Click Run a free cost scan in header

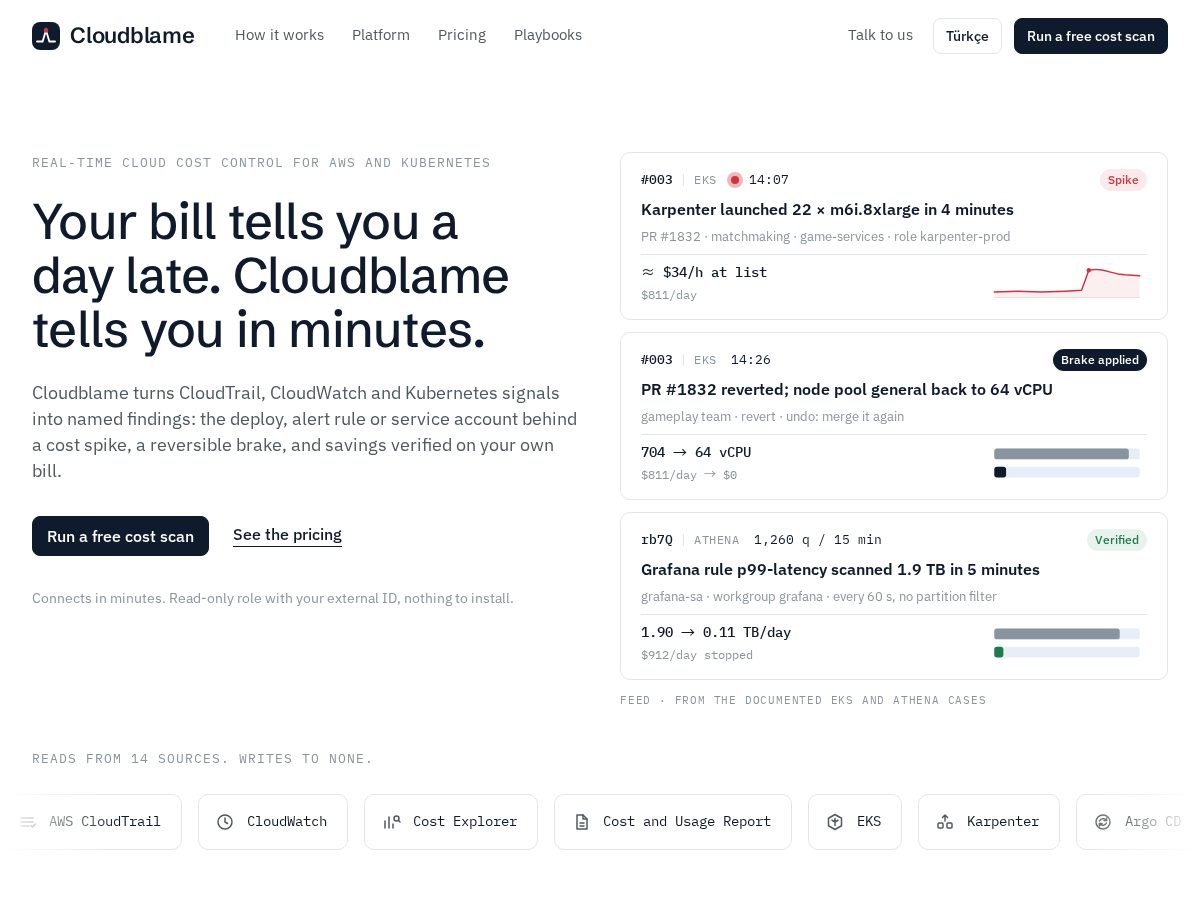click(x=1091, y=36)
